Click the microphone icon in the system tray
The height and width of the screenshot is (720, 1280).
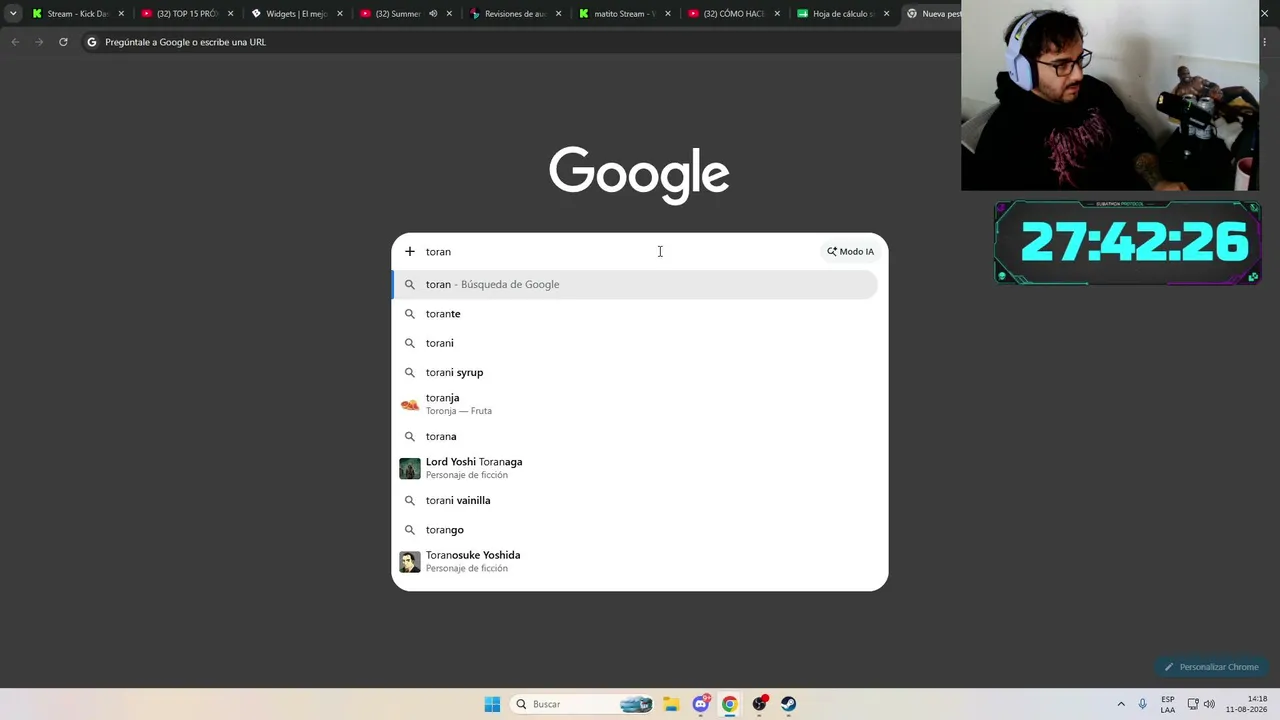click(x=1143, y=704)
